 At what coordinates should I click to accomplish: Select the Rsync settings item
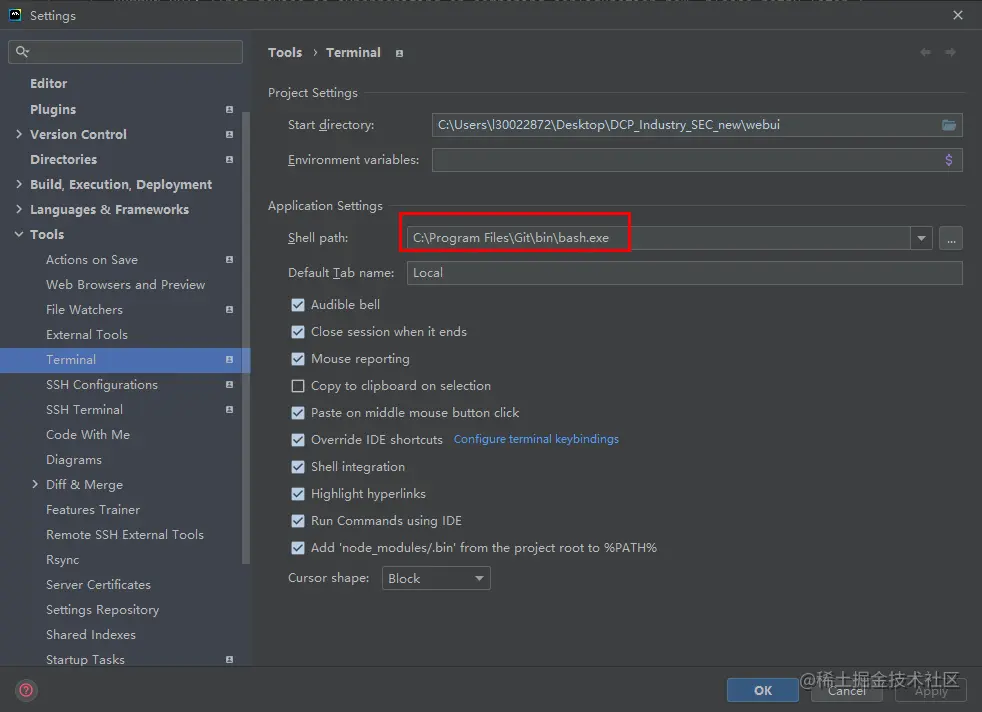click(x=62, y=560)
